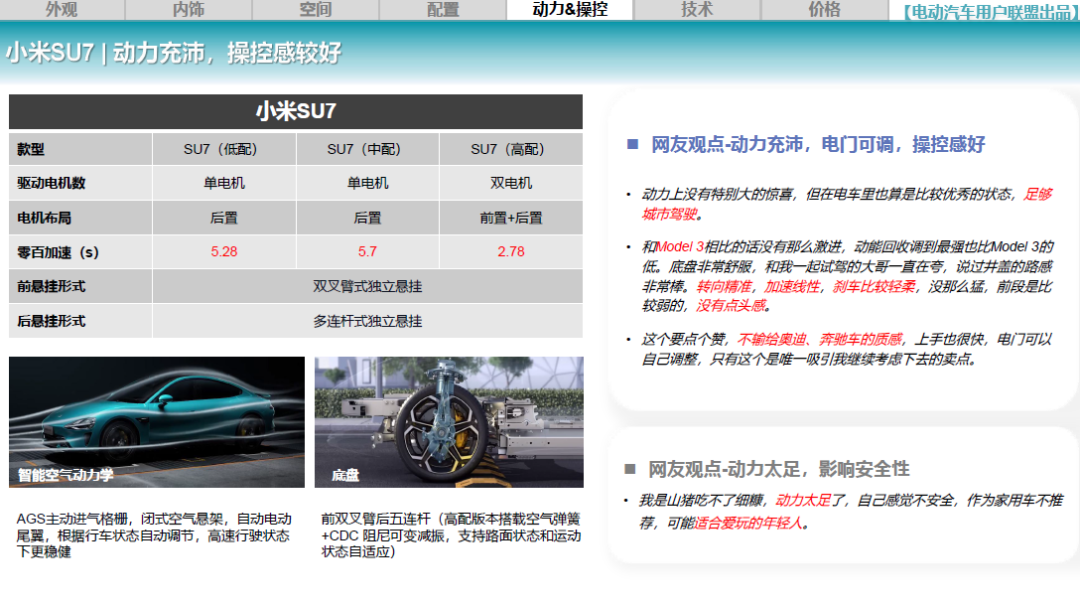The height and width of the screenshot is (608, 1080).
Task: Click the 多连杆式独立悬挂 cell
Action: (368, 321)
